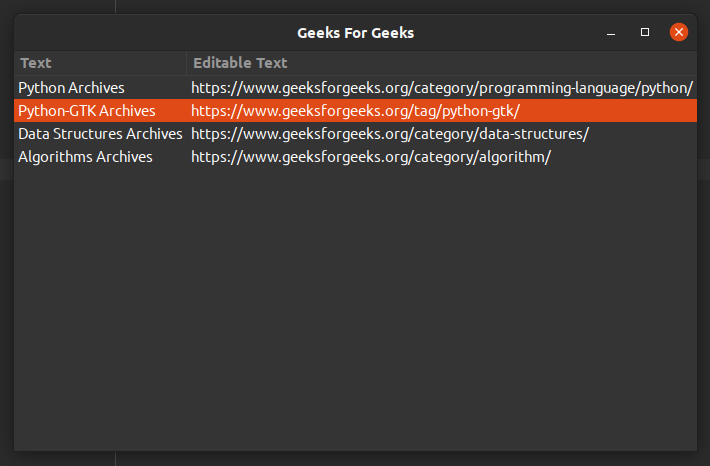710x466 pixels.
Task: Click divider between Text and Editable Text headers
Action: [x=186, y=63]
